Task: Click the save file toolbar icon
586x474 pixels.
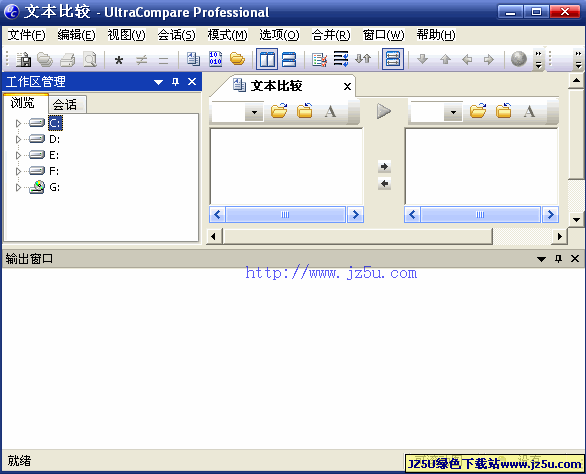Action: 24,59
